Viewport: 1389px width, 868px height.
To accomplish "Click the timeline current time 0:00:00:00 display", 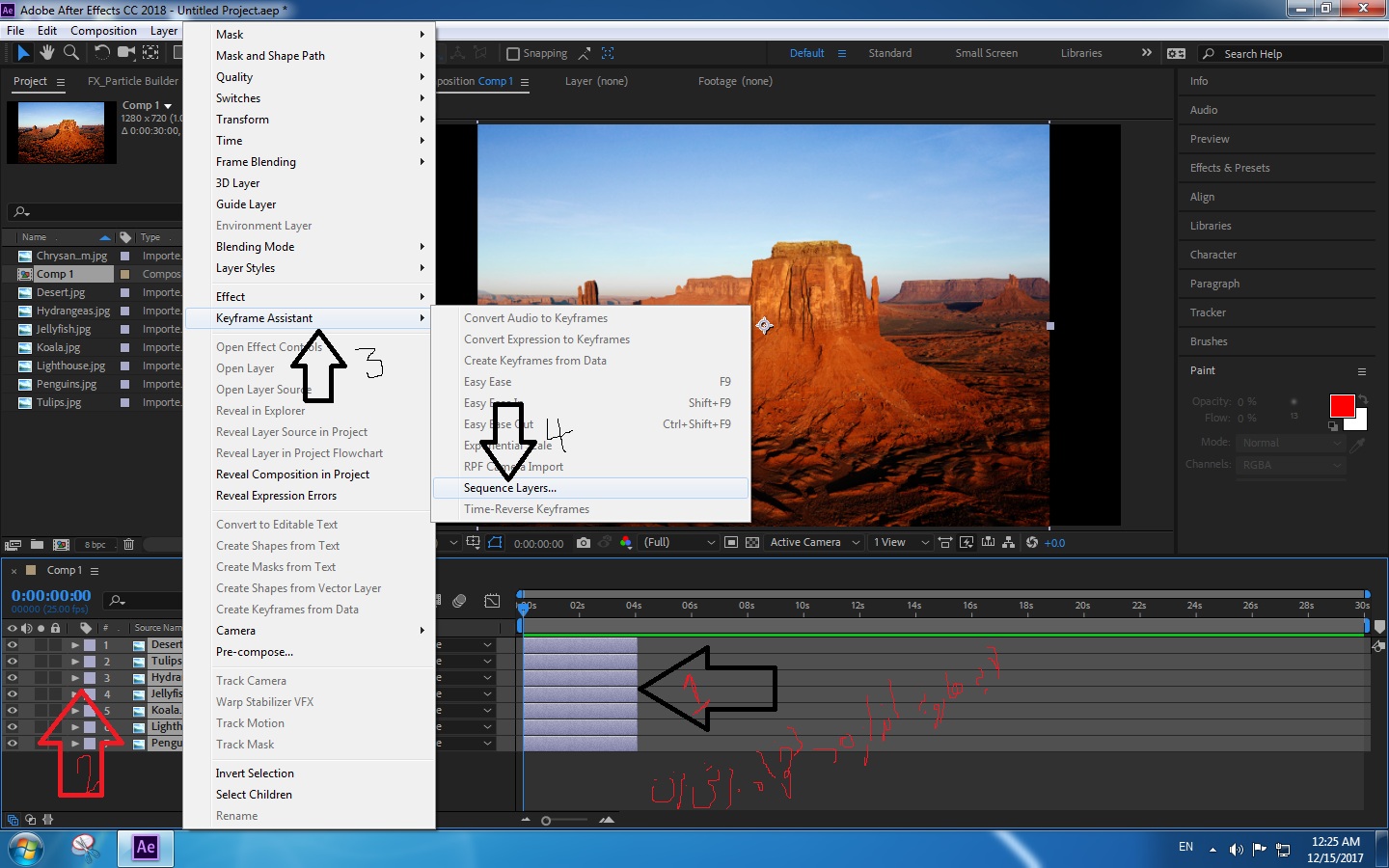I will [51, 596].
